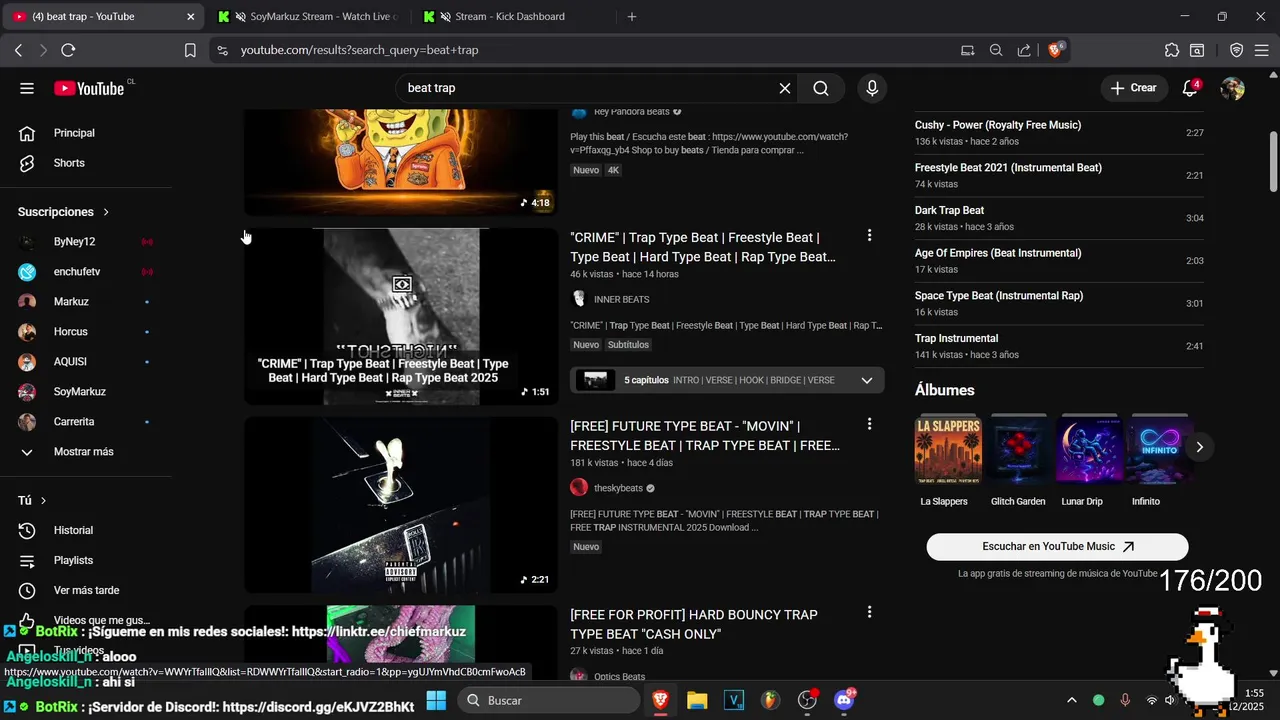
Task: Open a new browser tab
Action: pos(631,17)
